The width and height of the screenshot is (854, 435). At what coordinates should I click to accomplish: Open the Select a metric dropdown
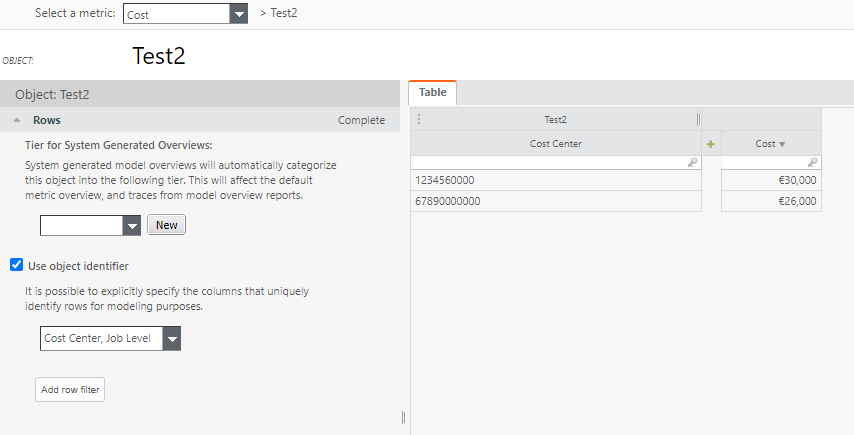click(238, 14)
